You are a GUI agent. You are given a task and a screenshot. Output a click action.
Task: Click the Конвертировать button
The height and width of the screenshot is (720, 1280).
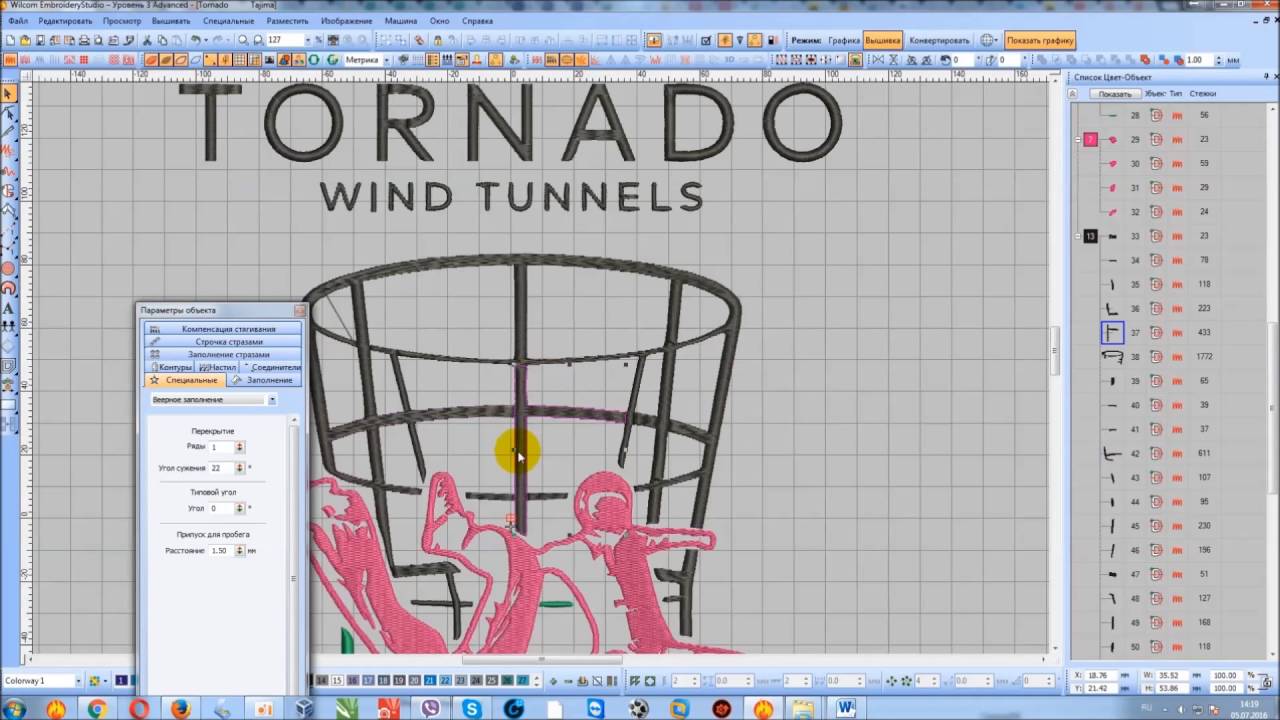939,40
